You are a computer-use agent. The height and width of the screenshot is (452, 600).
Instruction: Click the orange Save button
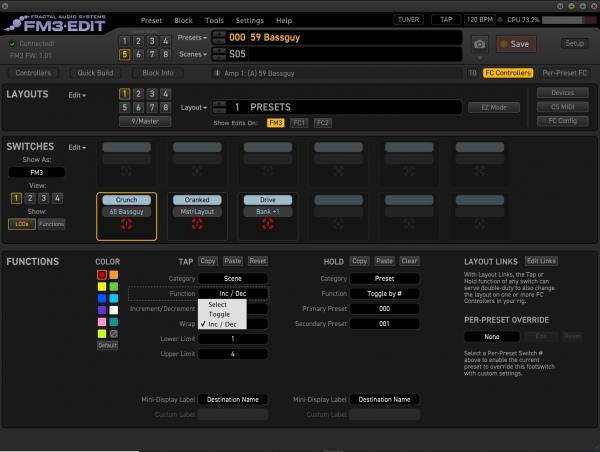516,44
